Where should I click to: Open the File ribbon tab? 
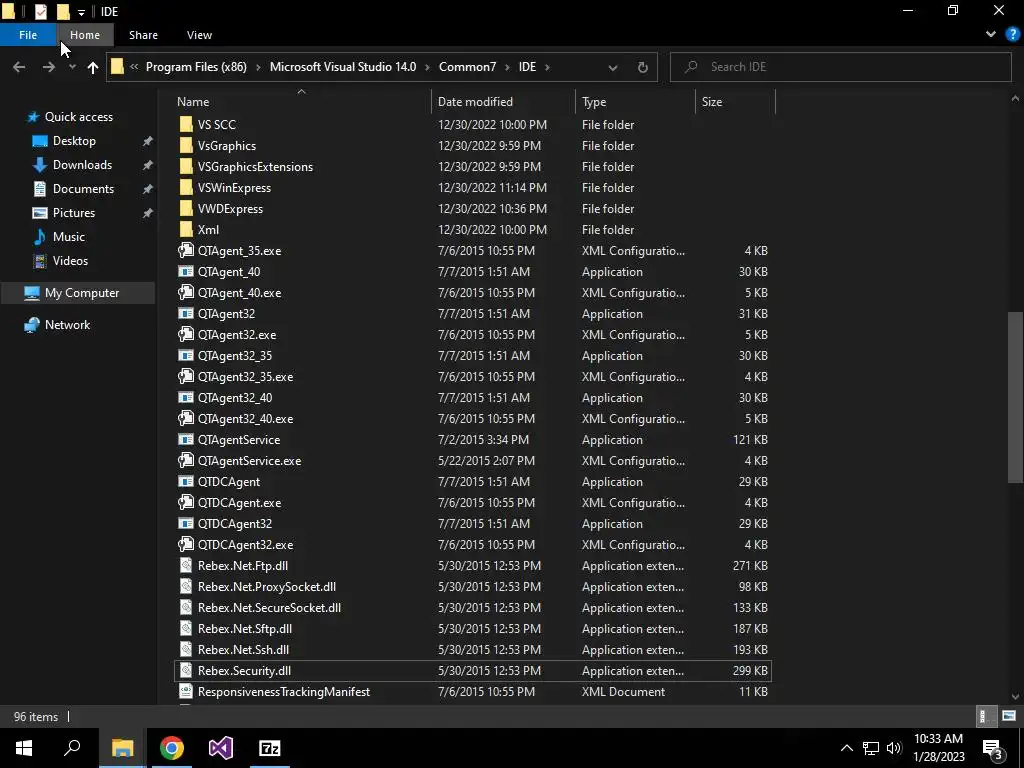(x=28, y=35)
